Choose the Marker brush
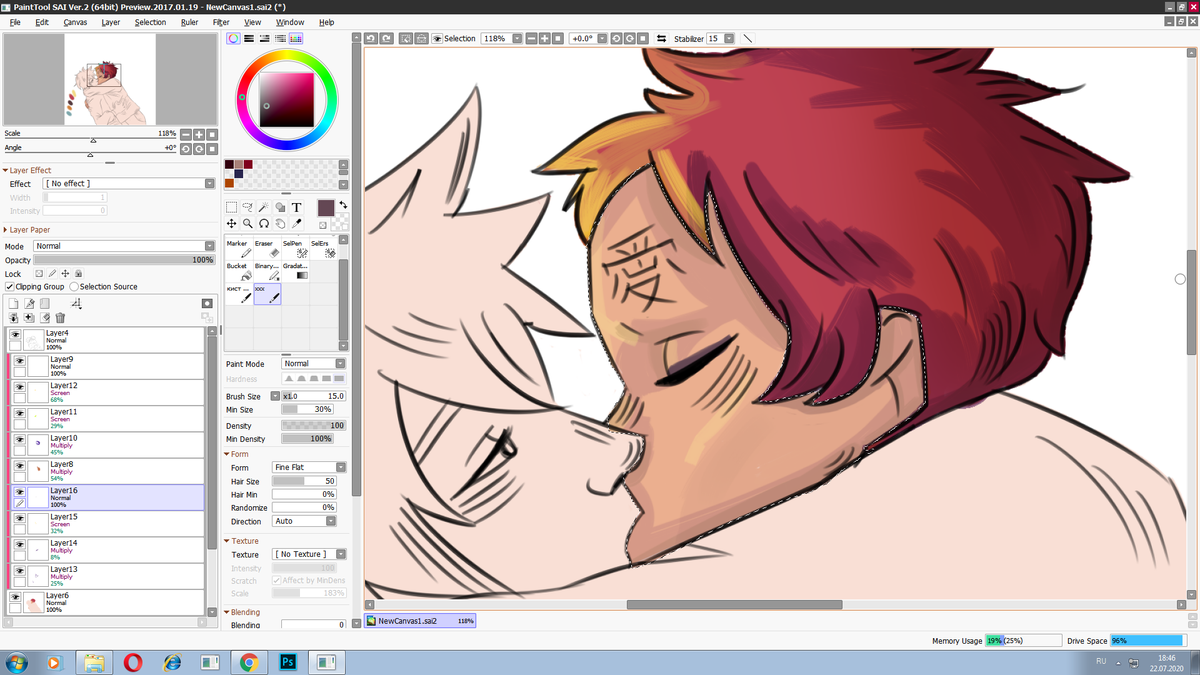This screenshot has height=675, width=1200. click(239, 248)
